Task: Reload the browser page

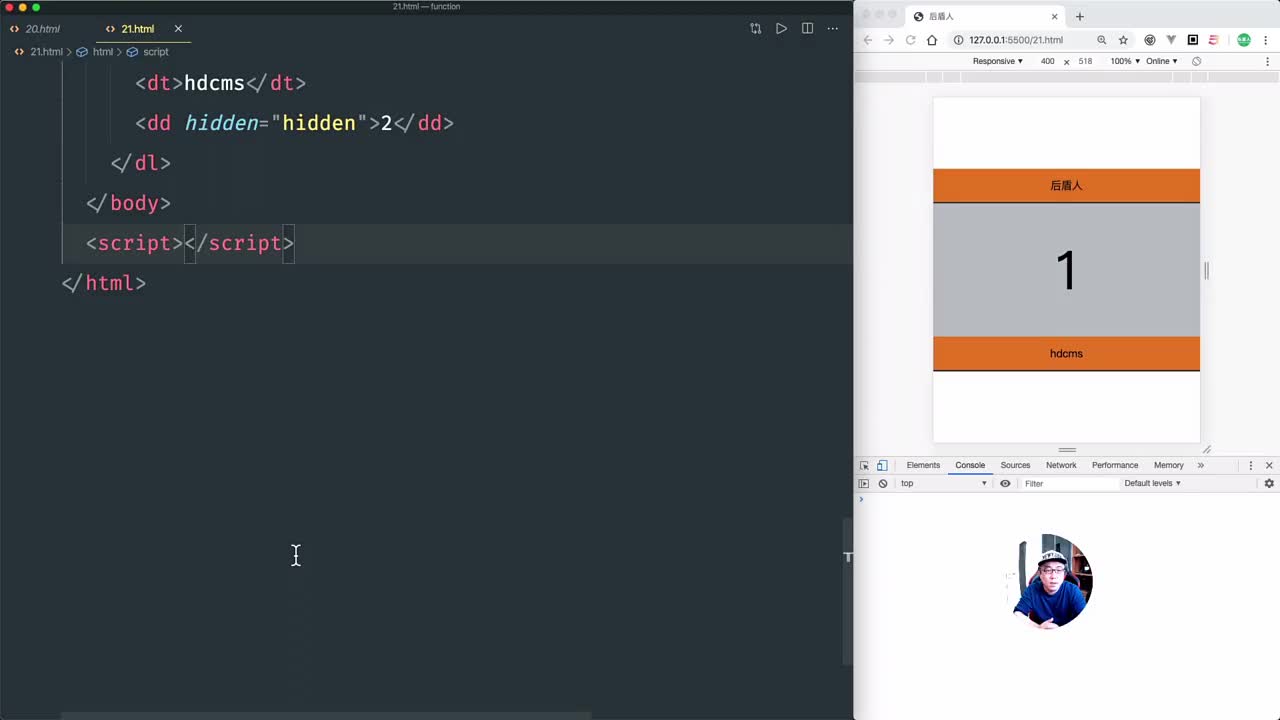Action: tap(911, 40)
